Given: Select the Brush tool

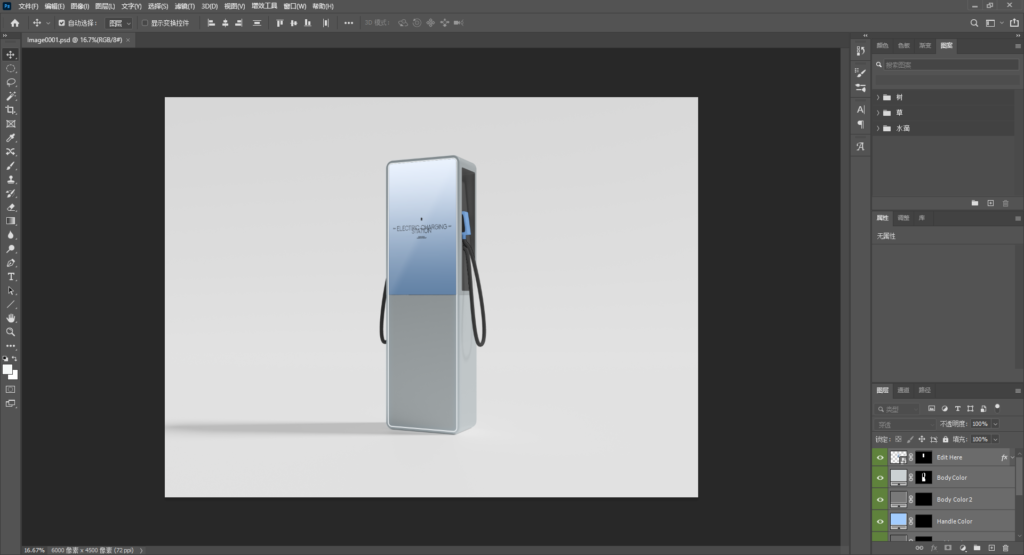Looking at the screenshot, I should [x=10, y=166].
